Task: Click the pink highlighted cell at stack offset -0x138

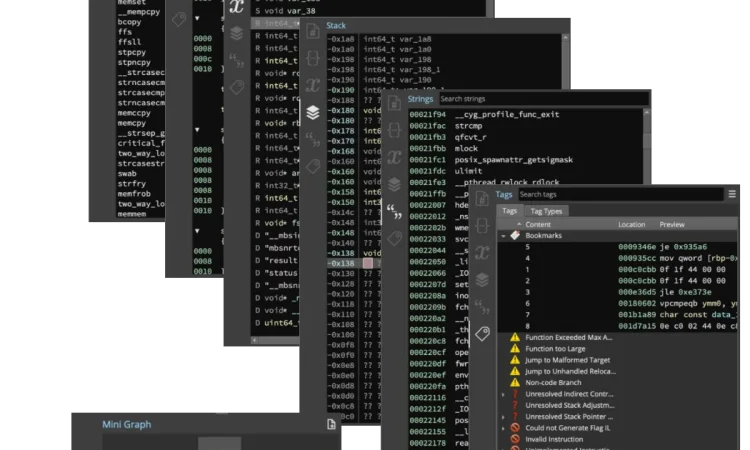Action: pos(368,262)
